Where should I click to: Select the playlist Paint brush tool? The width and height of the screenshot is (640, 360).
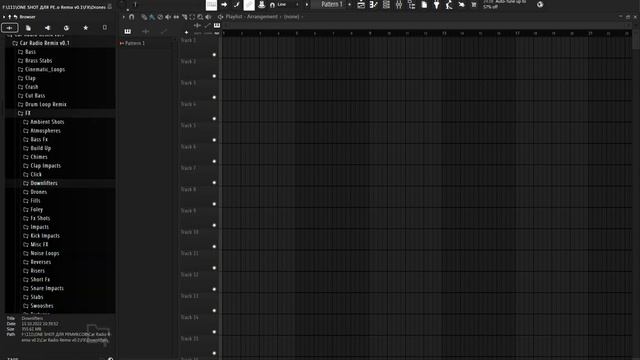(x=152, y=17)
